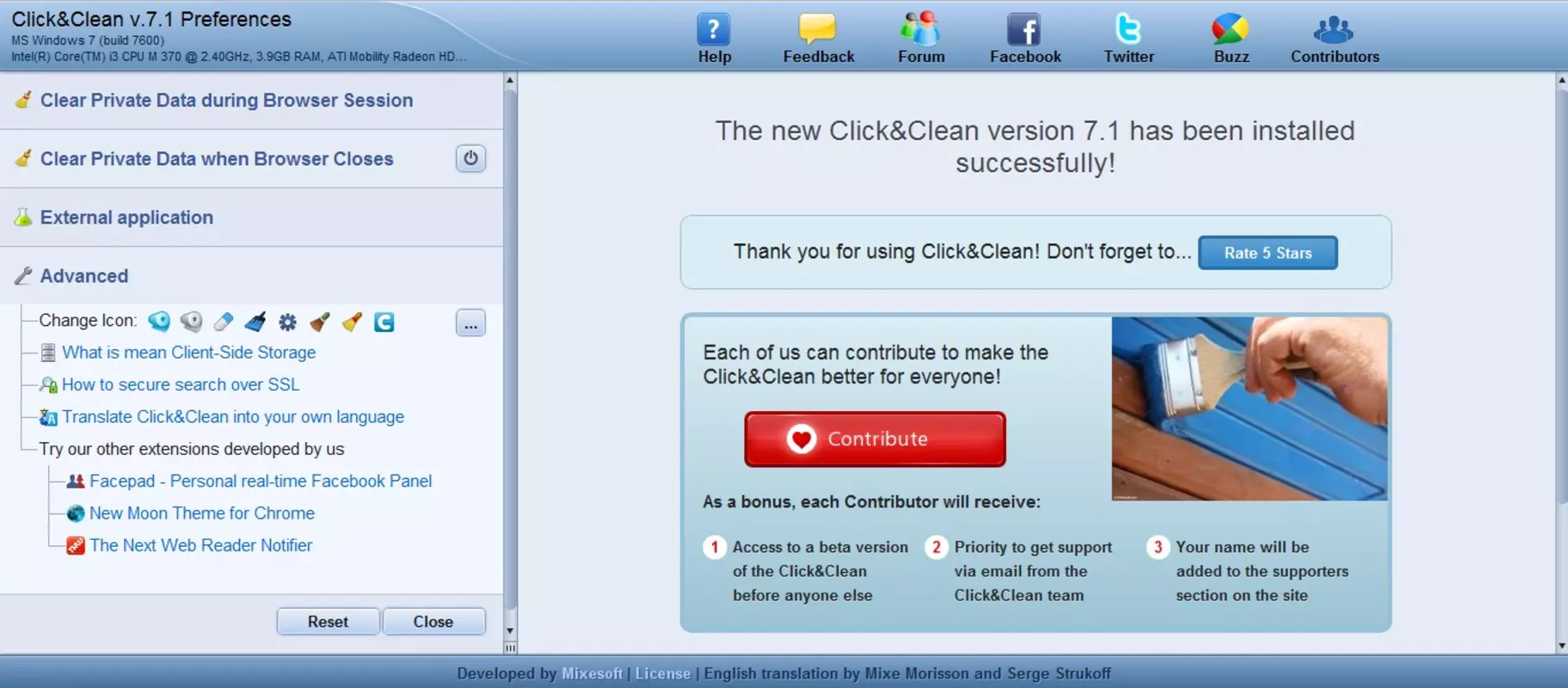Choose the eraser extension icon

(x=224, y=322)
